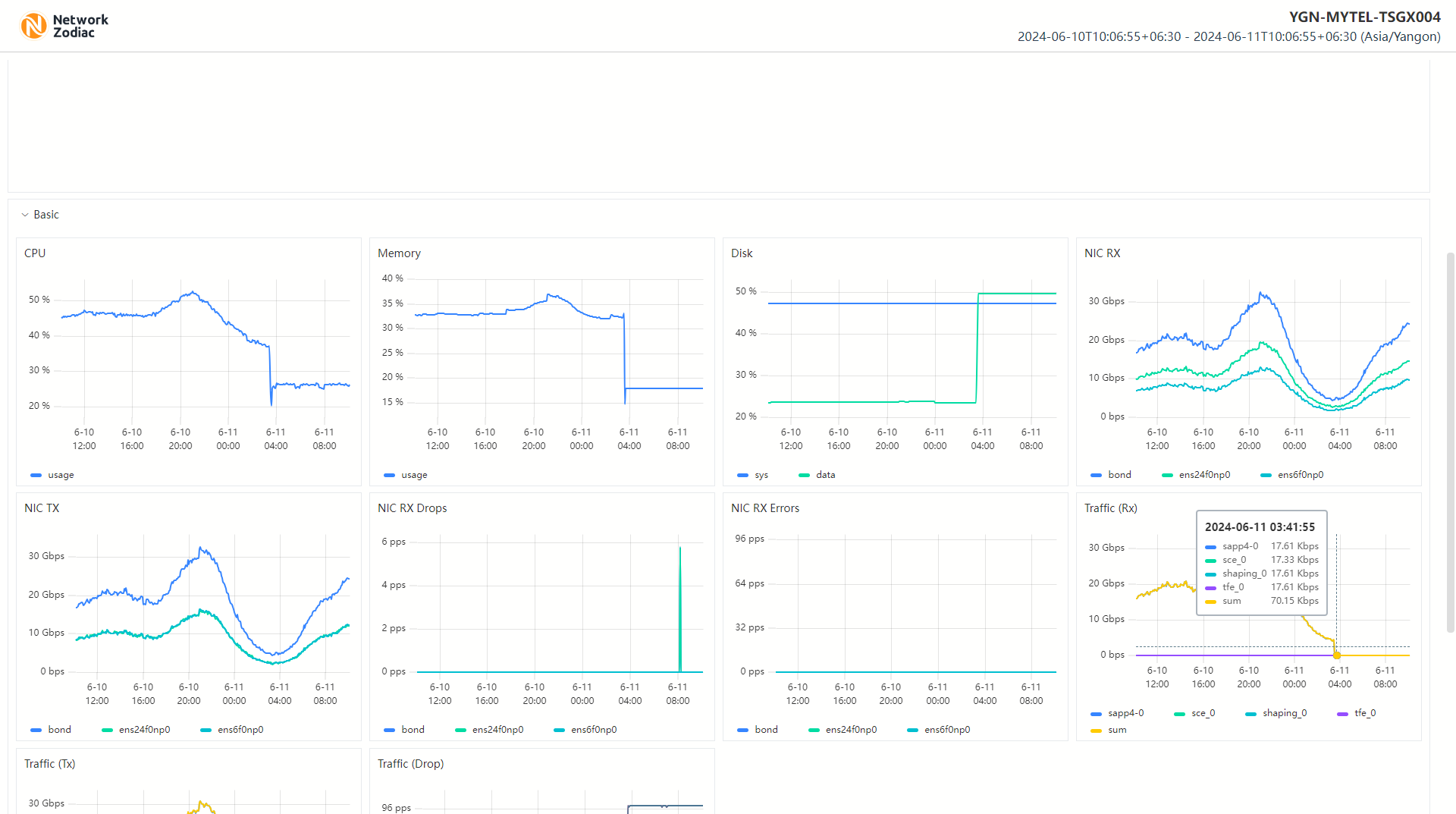This screenshot has width=1456, height=814.
Task: Toggle the usage series in the Memory legend
Action: tap(406, 475)
